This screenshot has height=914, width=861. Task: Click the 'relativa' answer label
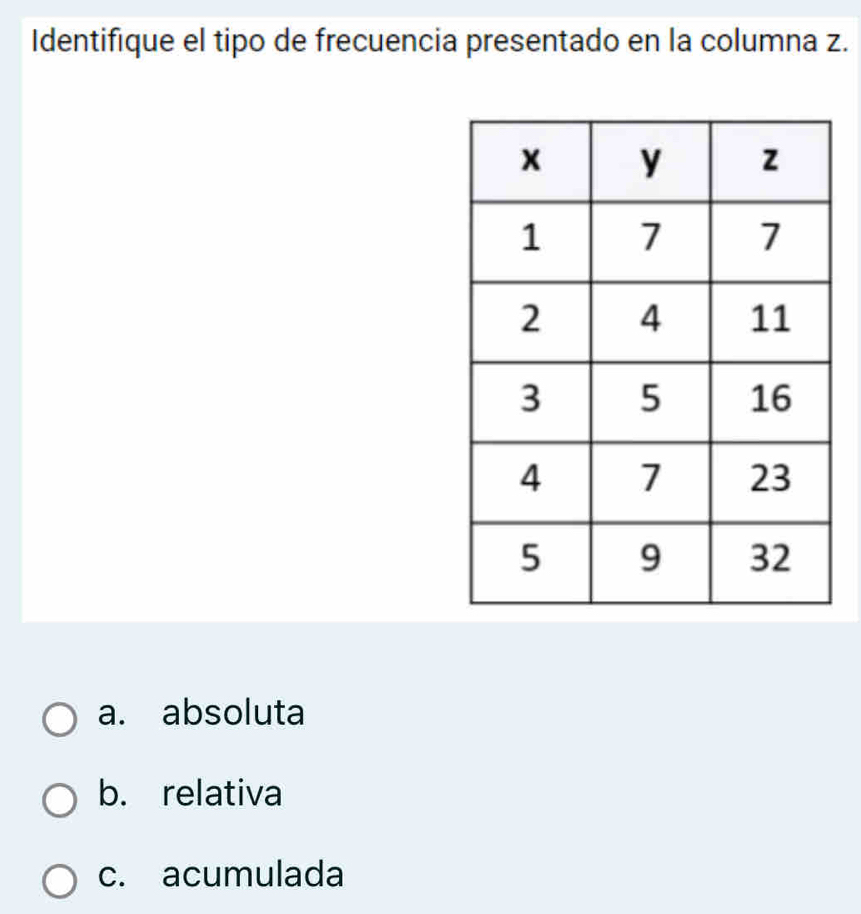[x=222, y=795]
